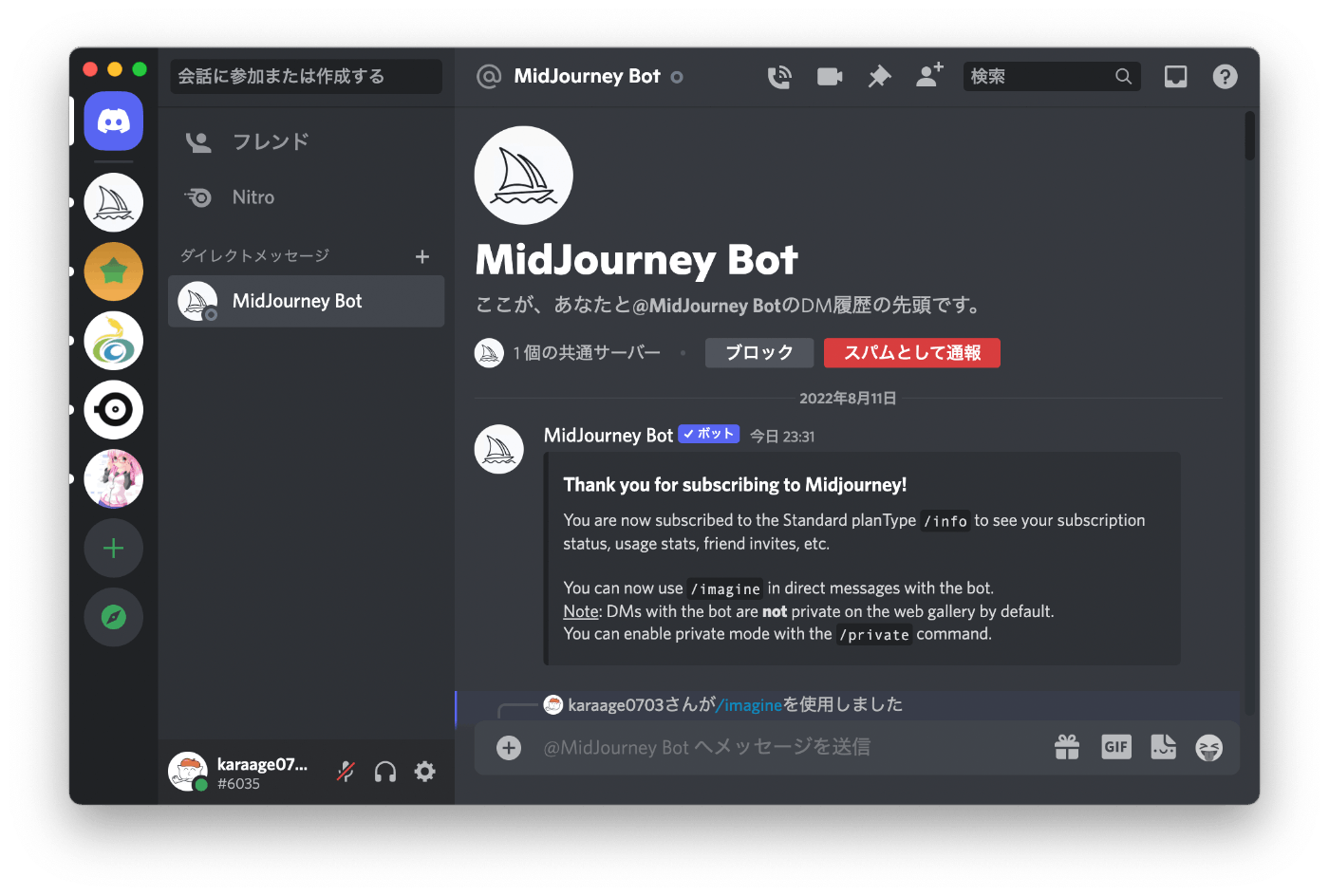Click the ブロック block button
1329x896 pixels.
[x=759, y=353]
